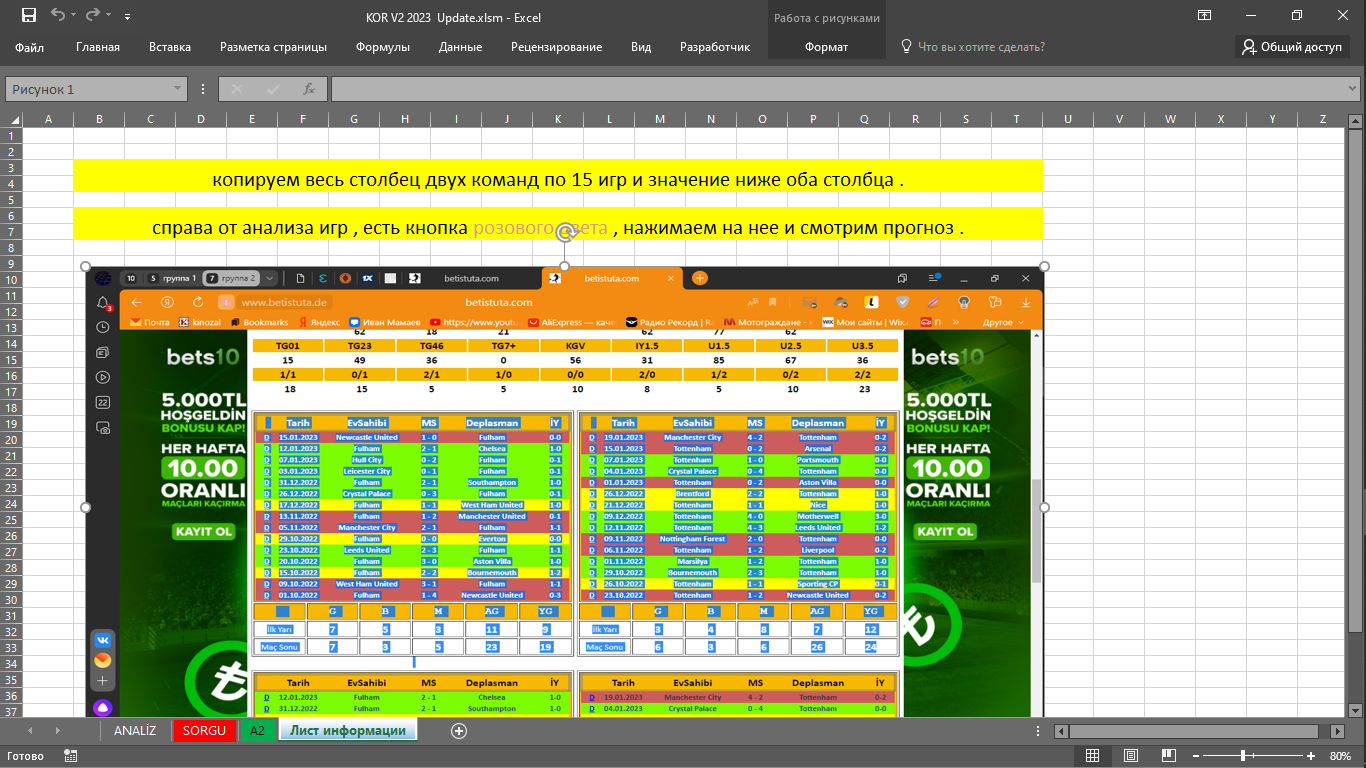Open the Разметка страницы ribbon tab
The height and width of the screenshot is (768, 1366).
point(274,47)
